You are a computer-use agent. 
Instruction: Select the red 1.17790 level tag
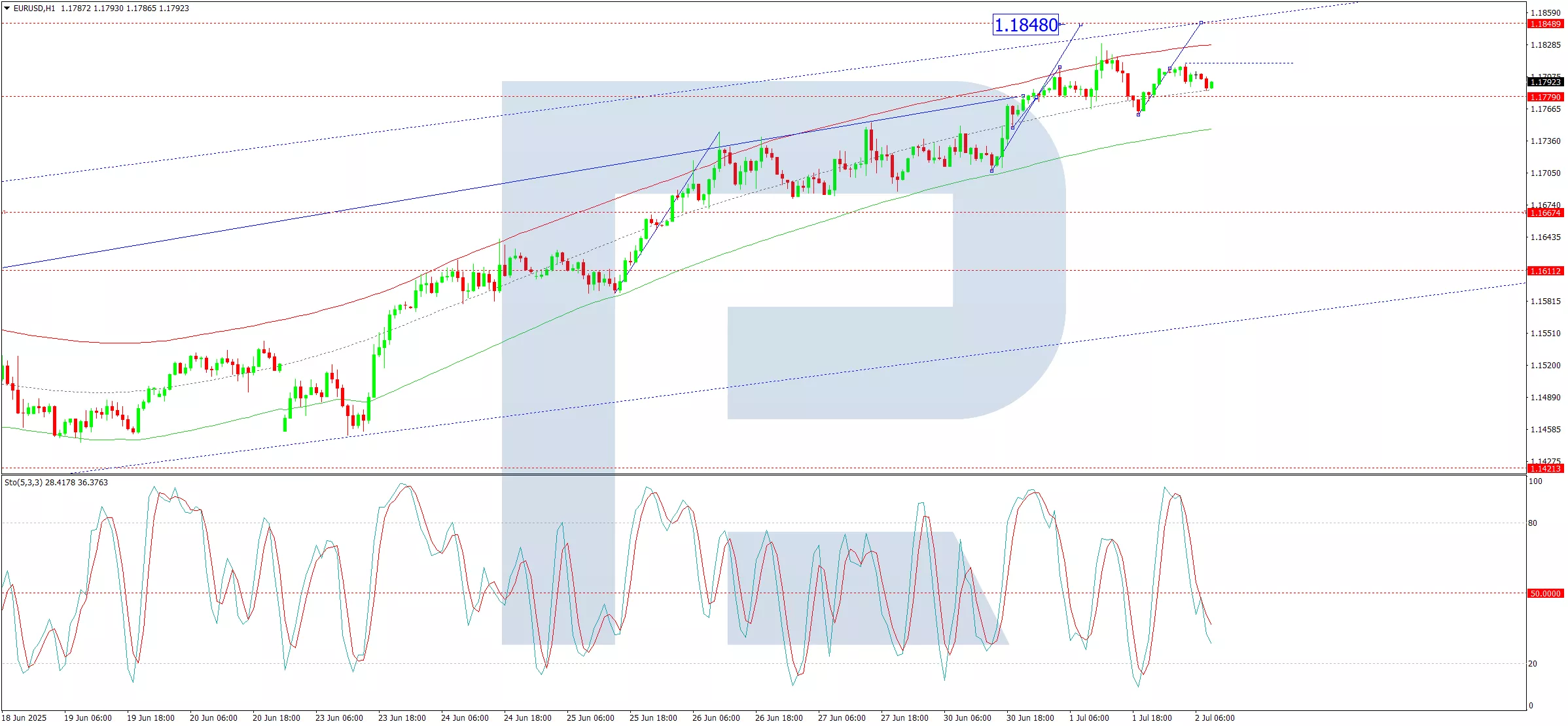click(1545, 97)
